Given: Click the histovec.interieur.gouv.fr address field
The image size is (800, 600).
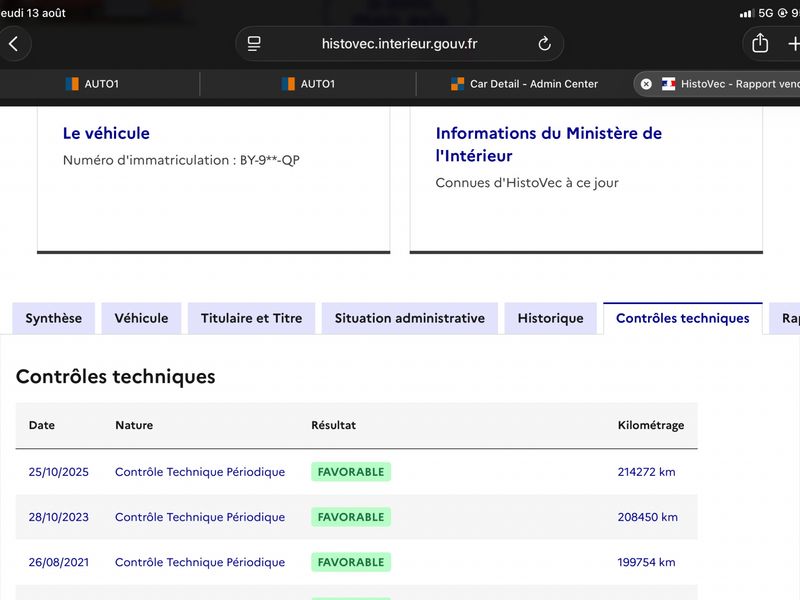Looking at the screenshot, I should pyautogui.click(x=399, y=44).
